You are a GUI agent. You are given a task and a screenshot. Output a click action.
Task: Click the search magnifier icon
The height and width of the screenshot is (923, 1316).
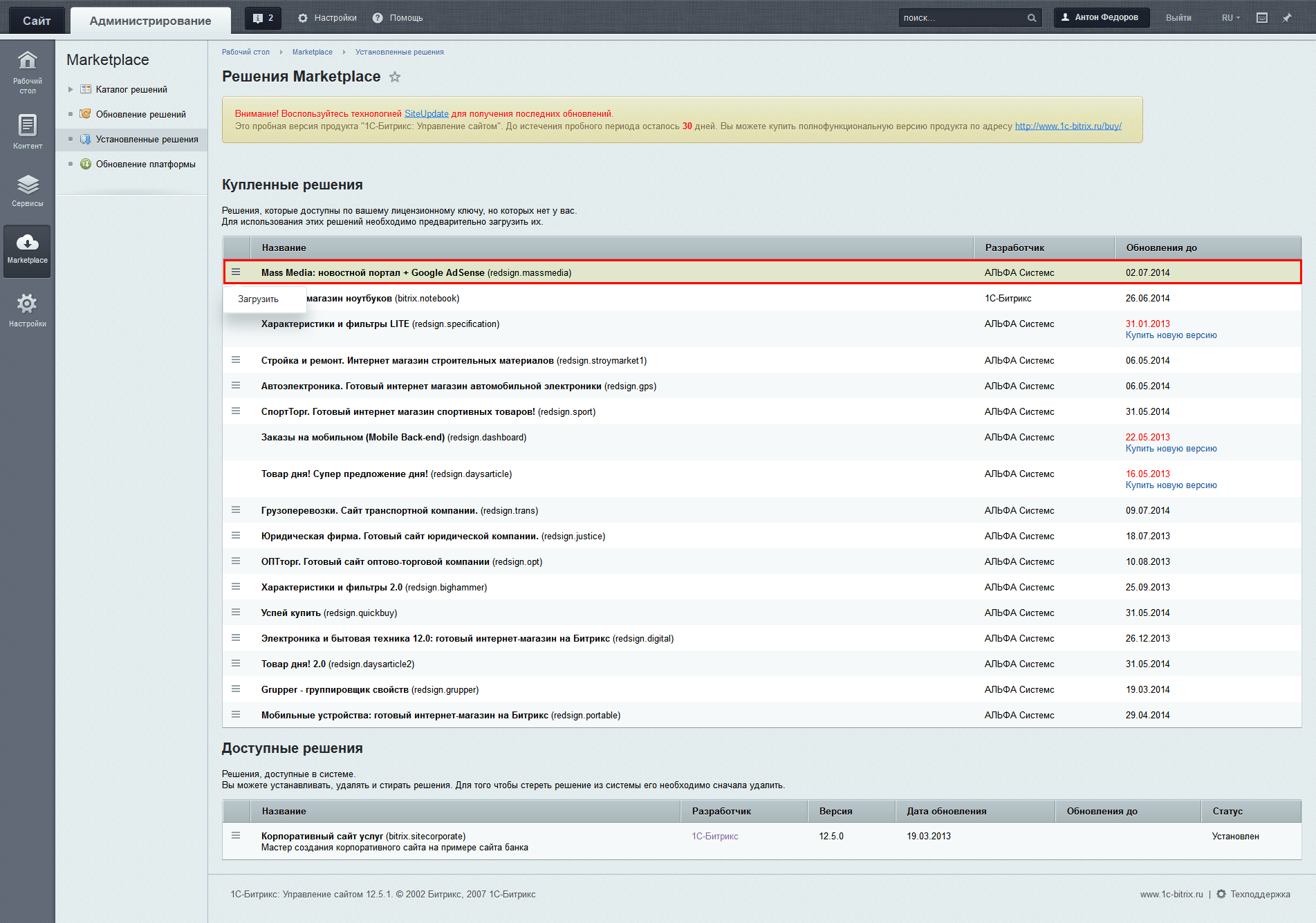(1032, 18)
